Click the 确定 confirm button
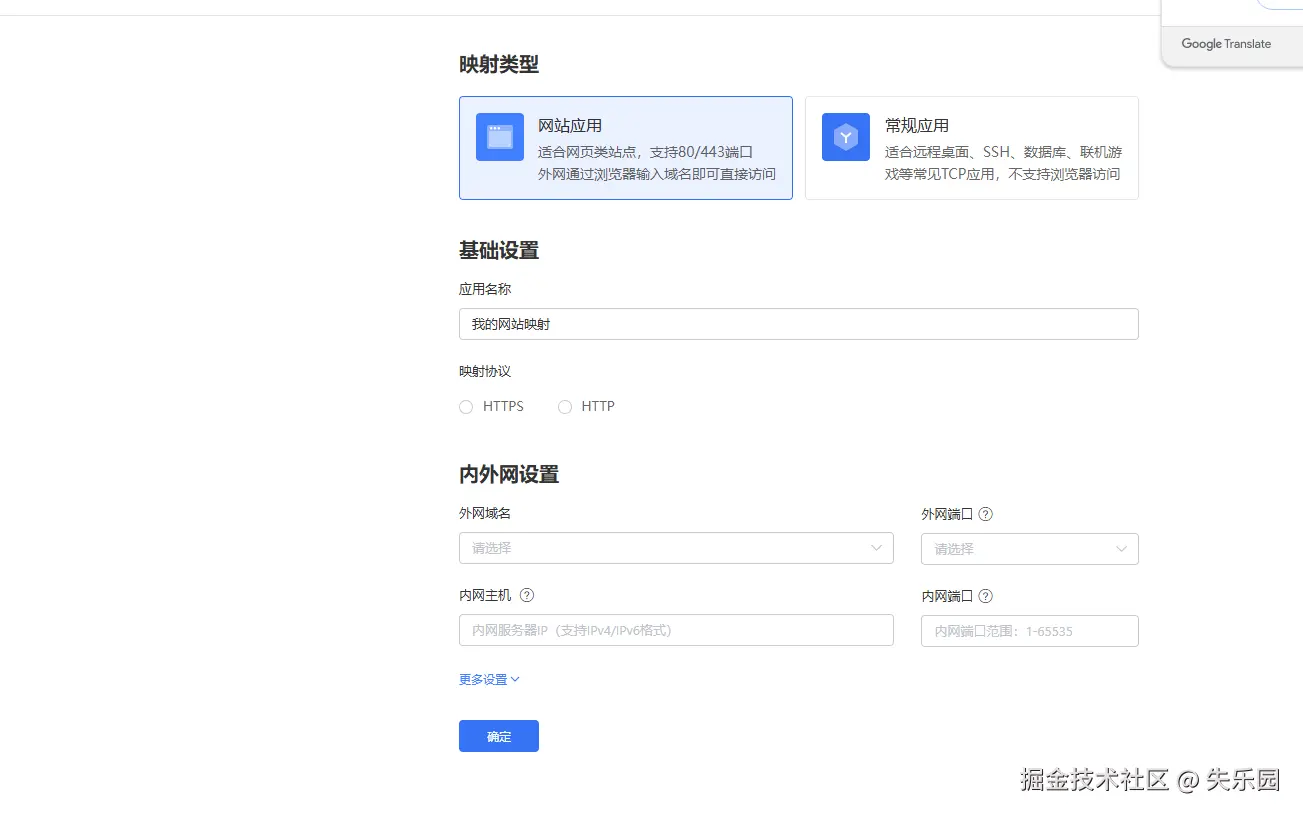Screen dimensions: 1303x816 tap(499, 736)
